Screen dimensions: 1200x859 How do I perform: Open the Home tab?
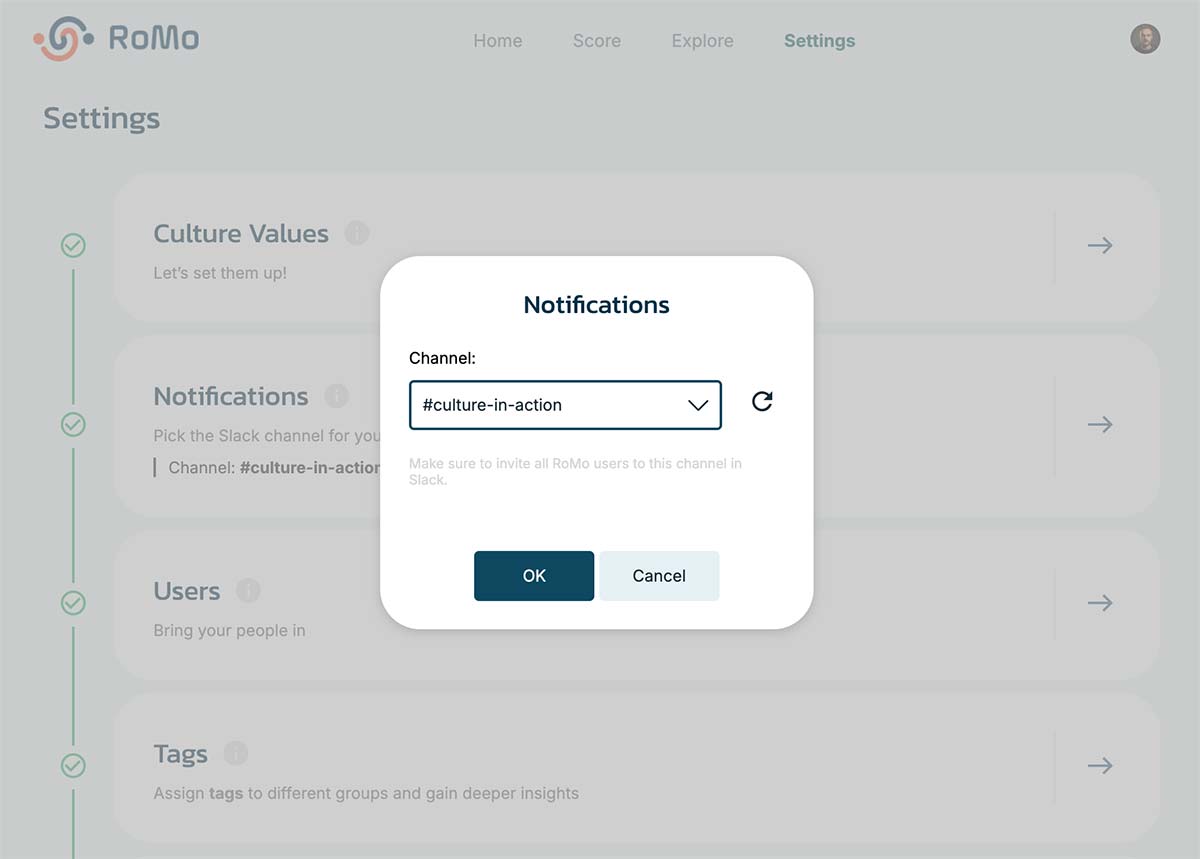click(x=498, y=41)
